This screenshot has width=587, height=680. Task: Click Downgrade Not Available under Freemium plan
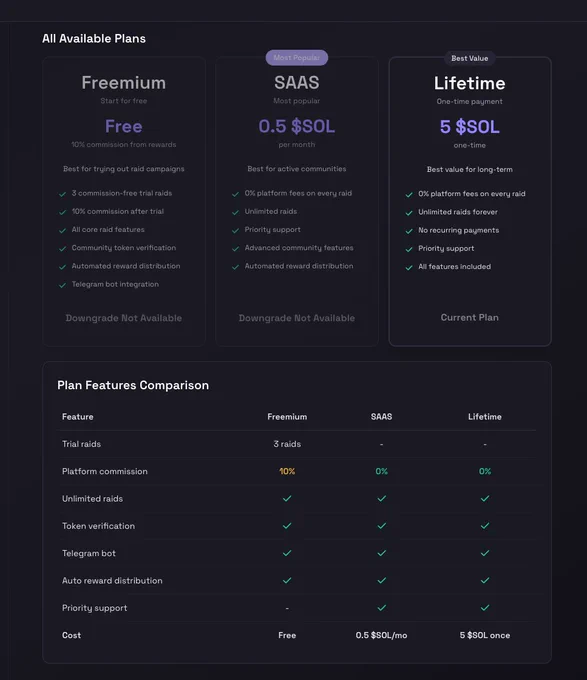[x=124, y=318]
